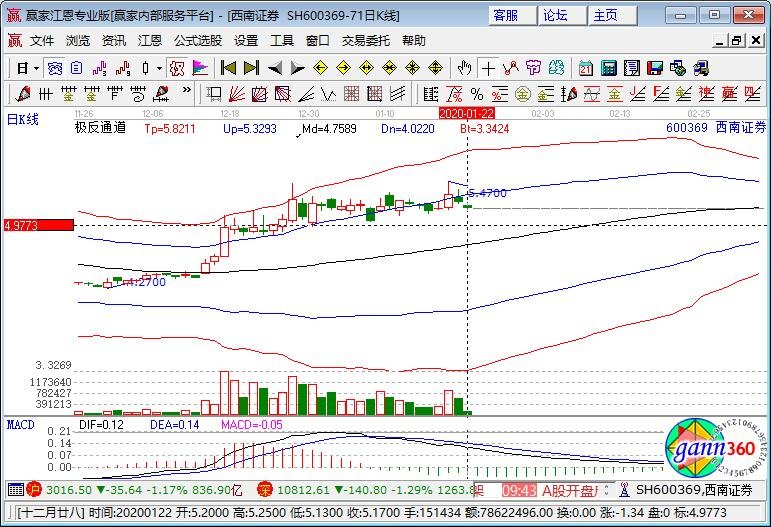Select the gold coin 金 circle icon
771x527 pixels.
coord(523,93)
